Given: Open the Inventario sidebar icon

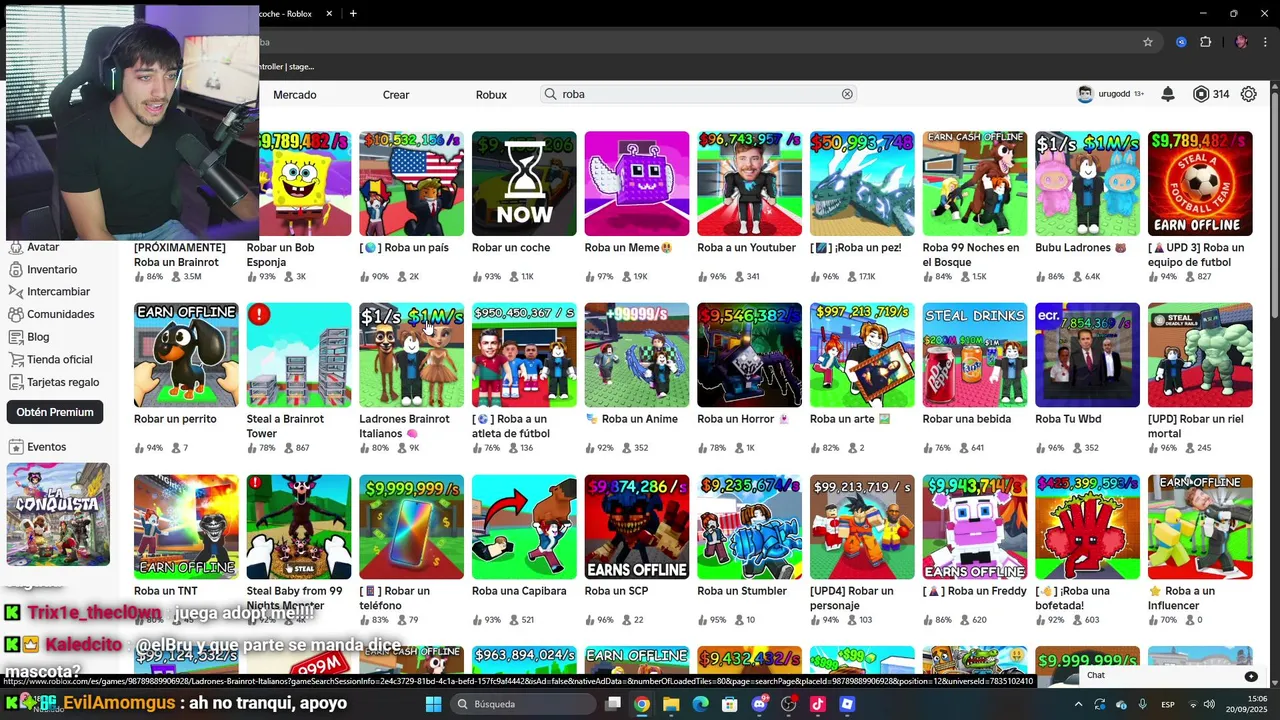Looking at the screenshot, I should click(16, 269).
